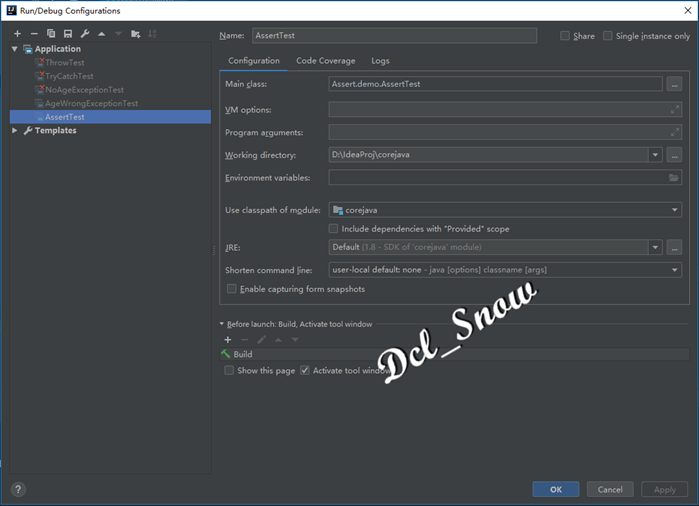Select NoAgeExceptionTest configuration
Screen dimensions: 699x506
(84, 90)
